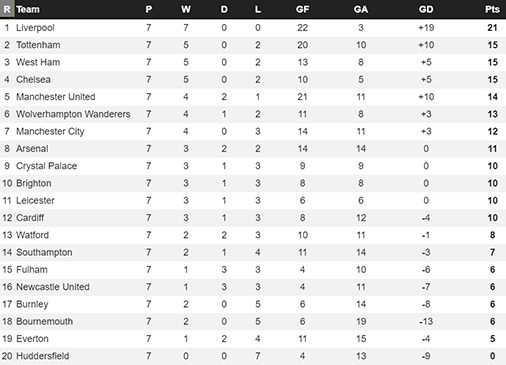Sort by the Team column header
The height and width of the screenshot is (365, 506).
pyautogui.click(x=28, y=9)
